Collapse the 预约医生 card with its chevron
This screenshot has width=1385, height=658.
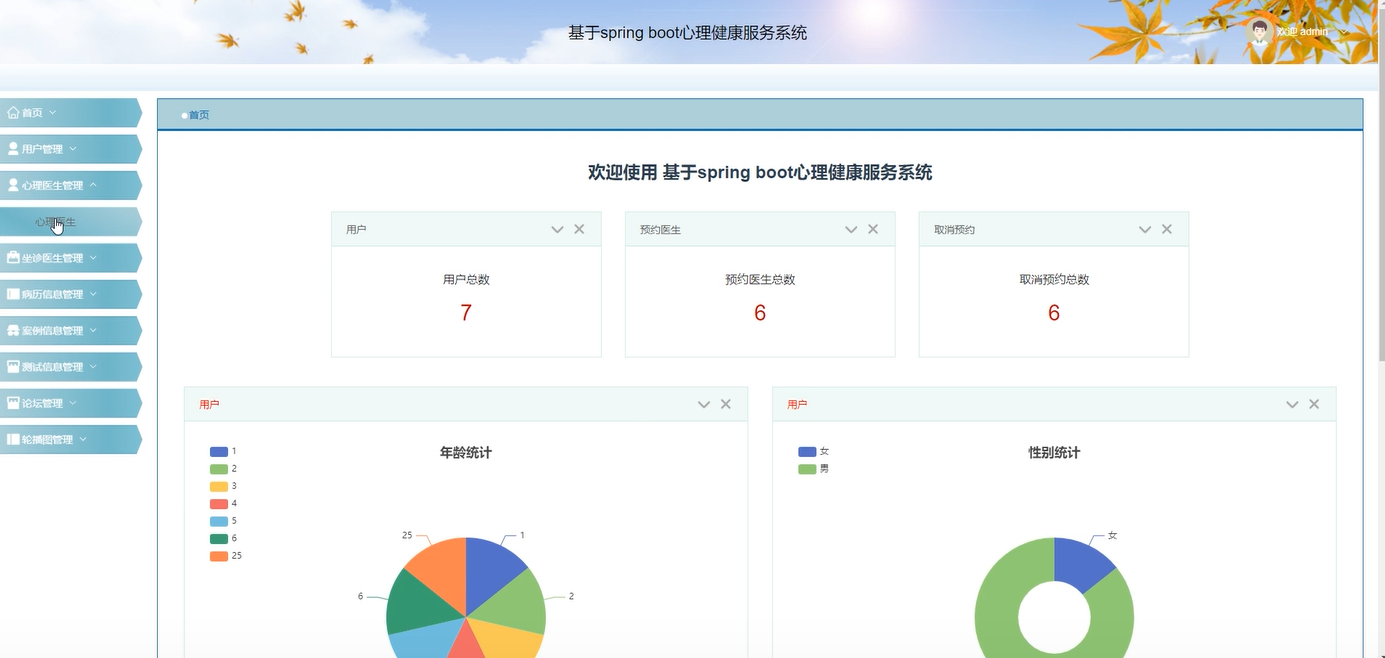[851, 230]
